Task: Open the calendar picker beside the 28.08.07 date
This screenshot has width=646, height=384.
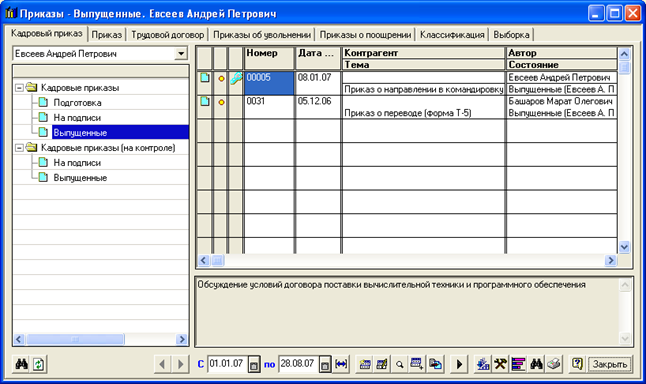Action: [325, 365]
